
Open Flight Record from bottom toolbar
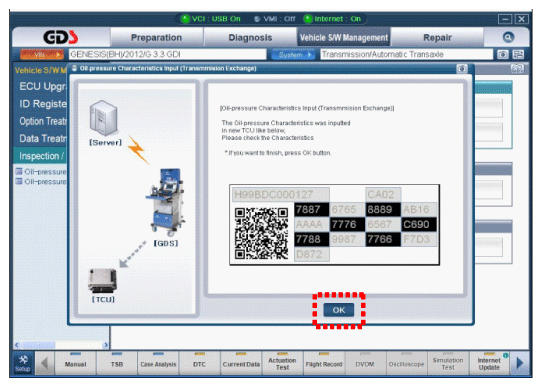[x=324, y=364]
